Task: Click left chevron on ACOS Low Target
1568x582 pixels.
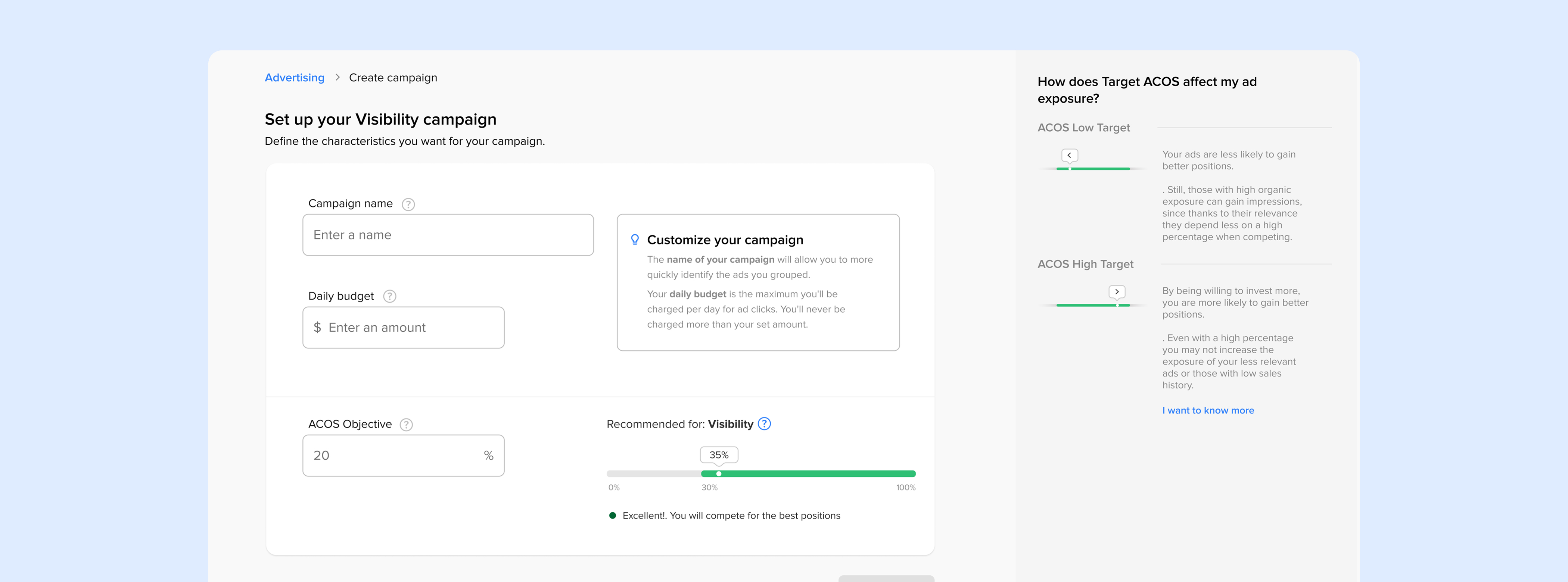Action: click(1070, 155)
